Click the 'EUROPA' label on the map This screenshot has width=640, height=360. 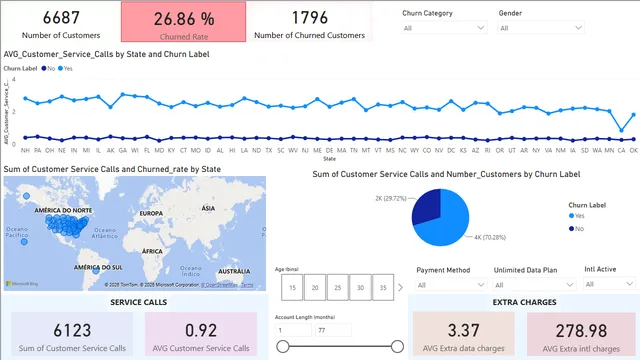pyautogui.click(x=151, y=213)
